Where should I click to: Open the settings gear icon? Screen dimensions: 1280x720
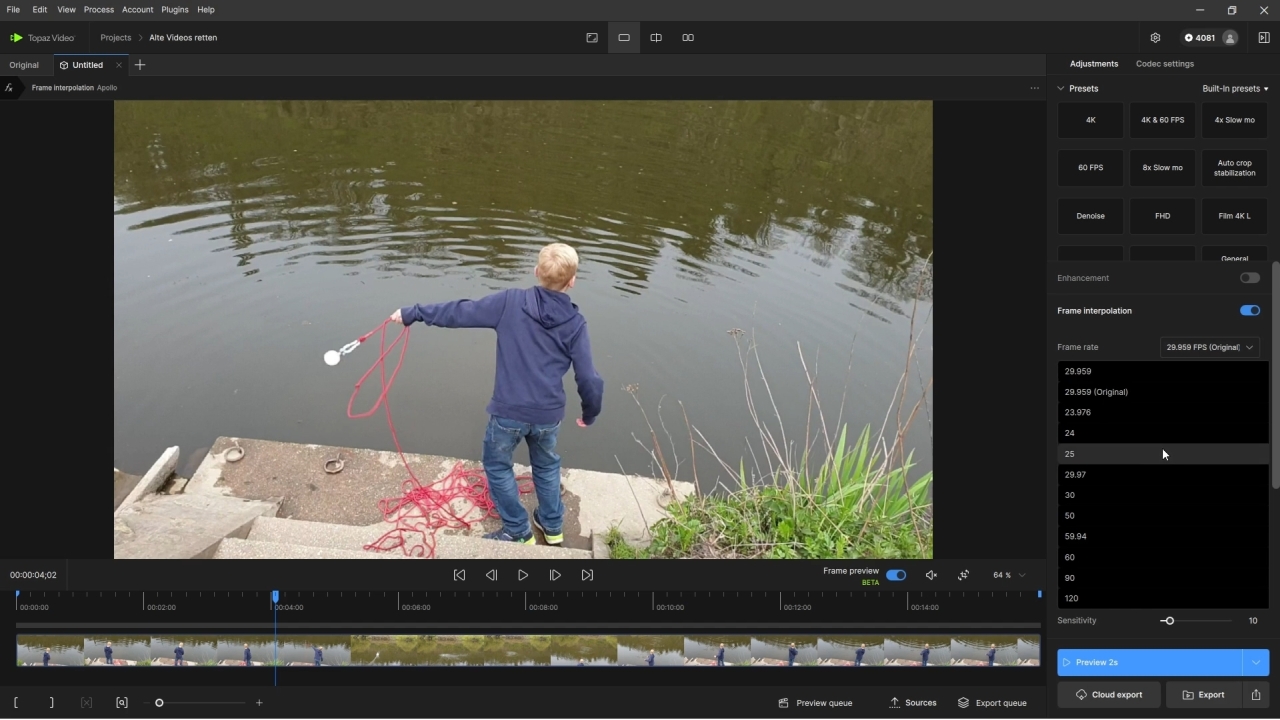tap(1155, 38)
